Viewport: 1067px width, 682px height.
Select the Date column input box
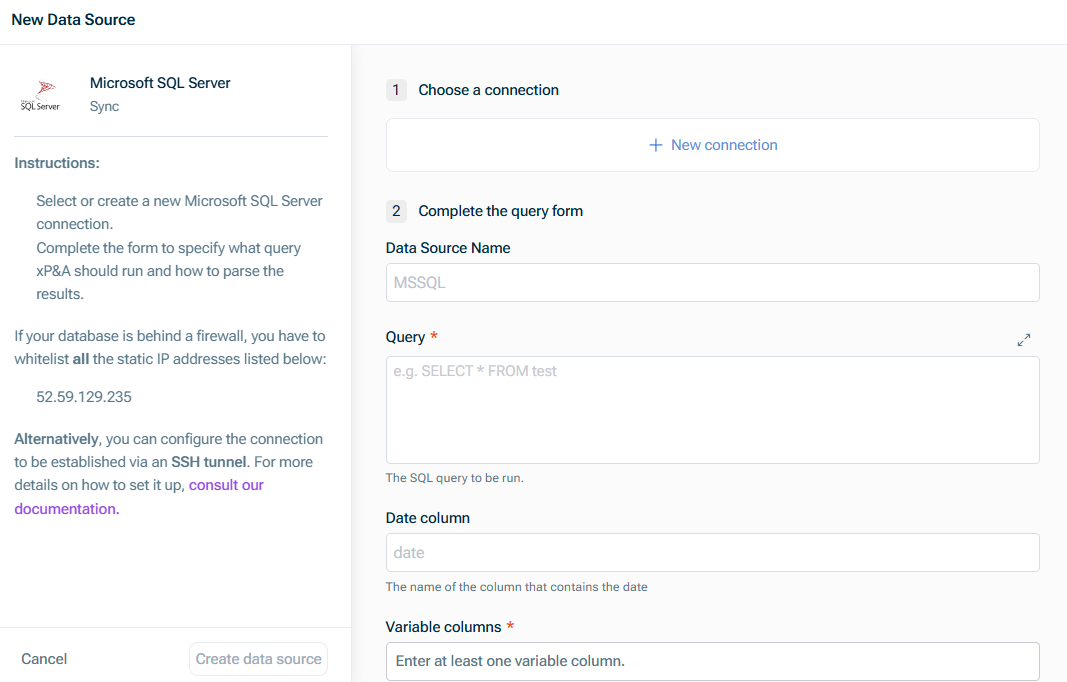712,552
